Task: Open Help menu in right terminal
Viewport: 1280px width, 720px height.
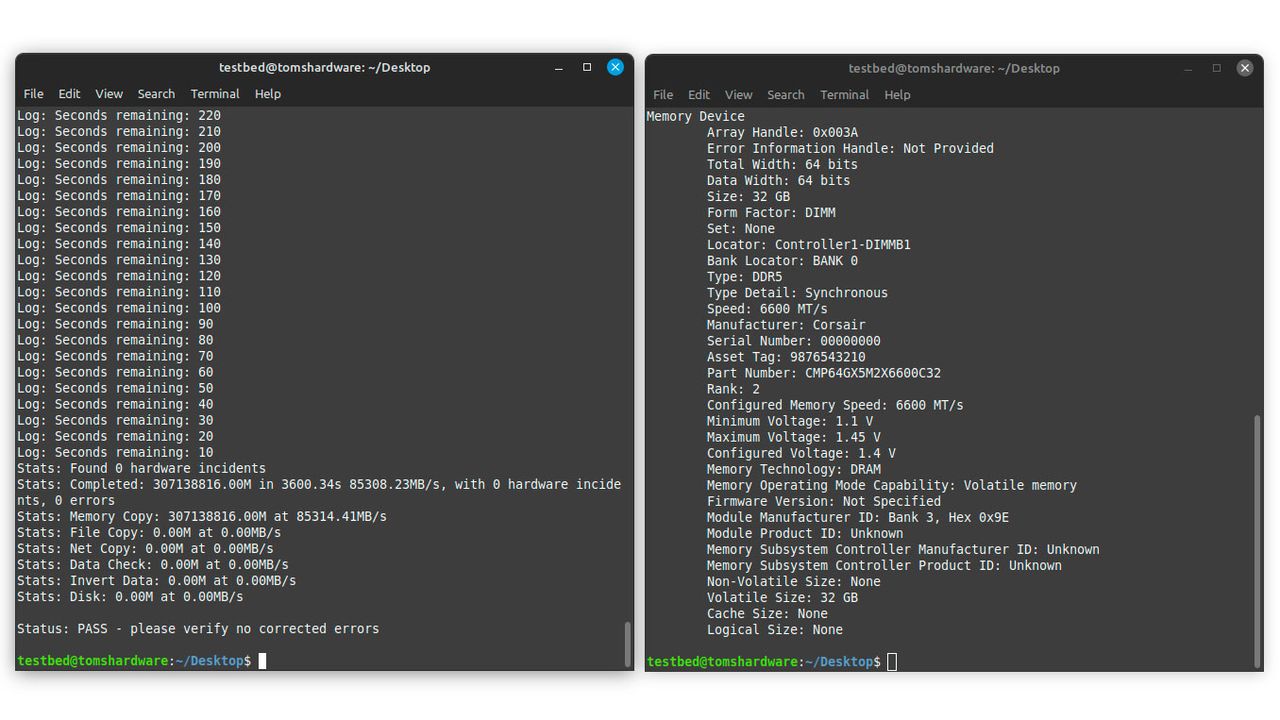Action: click(x=898, y=95)
